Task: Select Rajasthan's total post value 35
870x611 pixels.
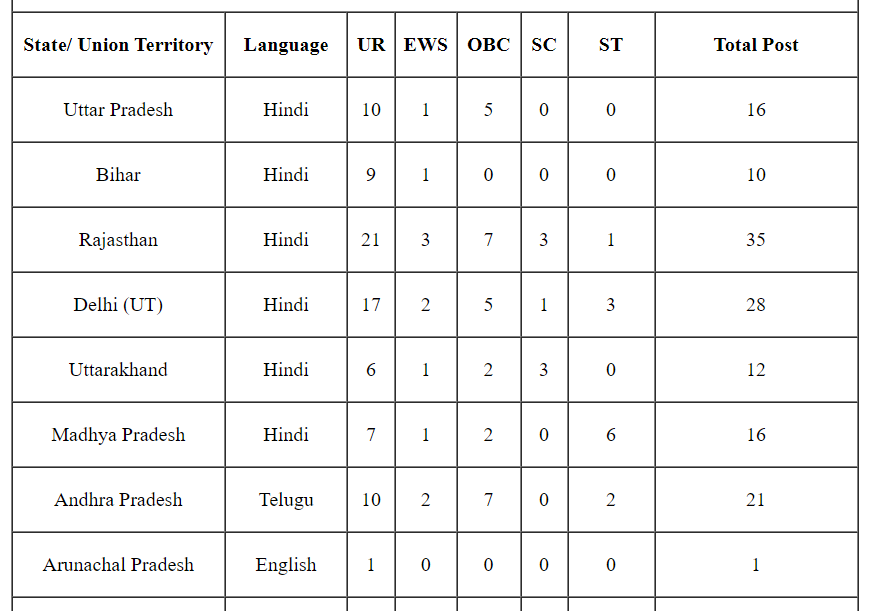Action: (756, 239)
